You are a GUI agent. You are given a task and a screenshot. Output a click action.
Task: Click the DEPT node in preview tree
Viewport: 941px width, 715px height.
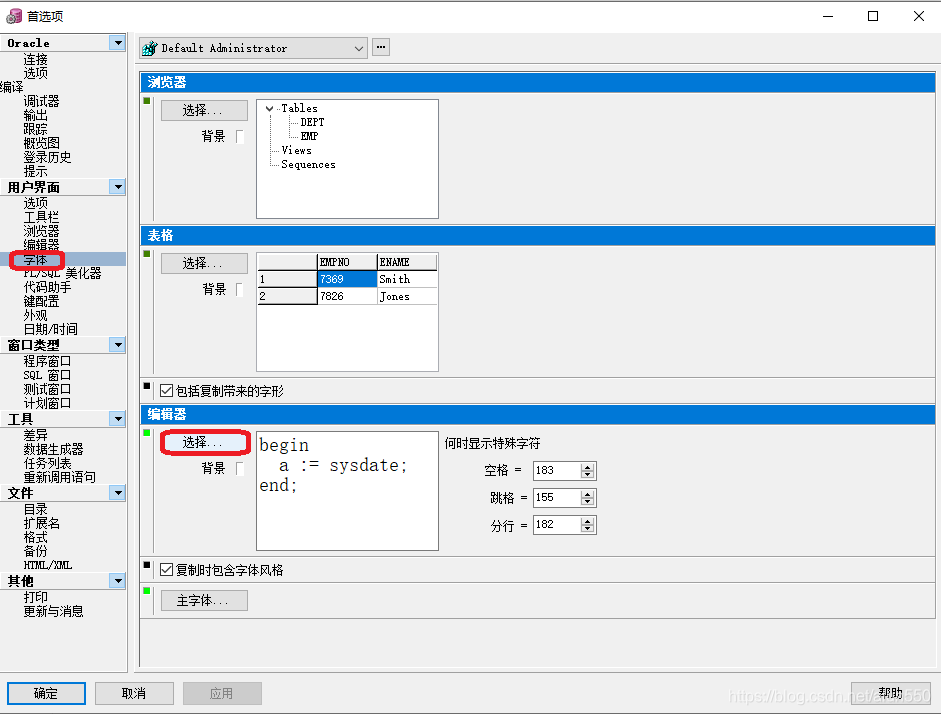tap(312, 122)
